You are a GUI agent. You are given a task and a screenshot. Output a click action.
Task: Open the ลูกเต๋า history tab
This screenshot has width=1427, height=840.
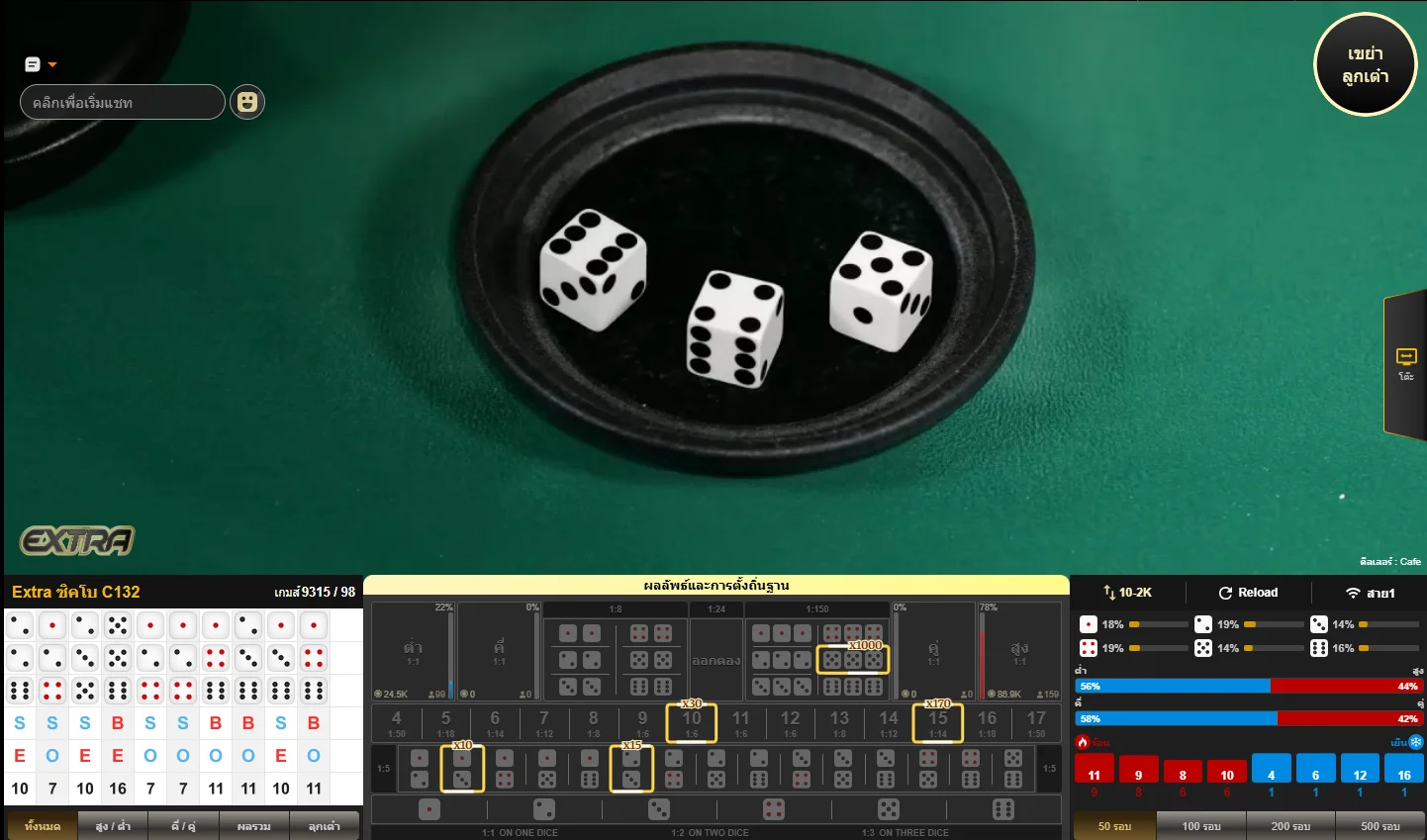click(x=324, y=826)
